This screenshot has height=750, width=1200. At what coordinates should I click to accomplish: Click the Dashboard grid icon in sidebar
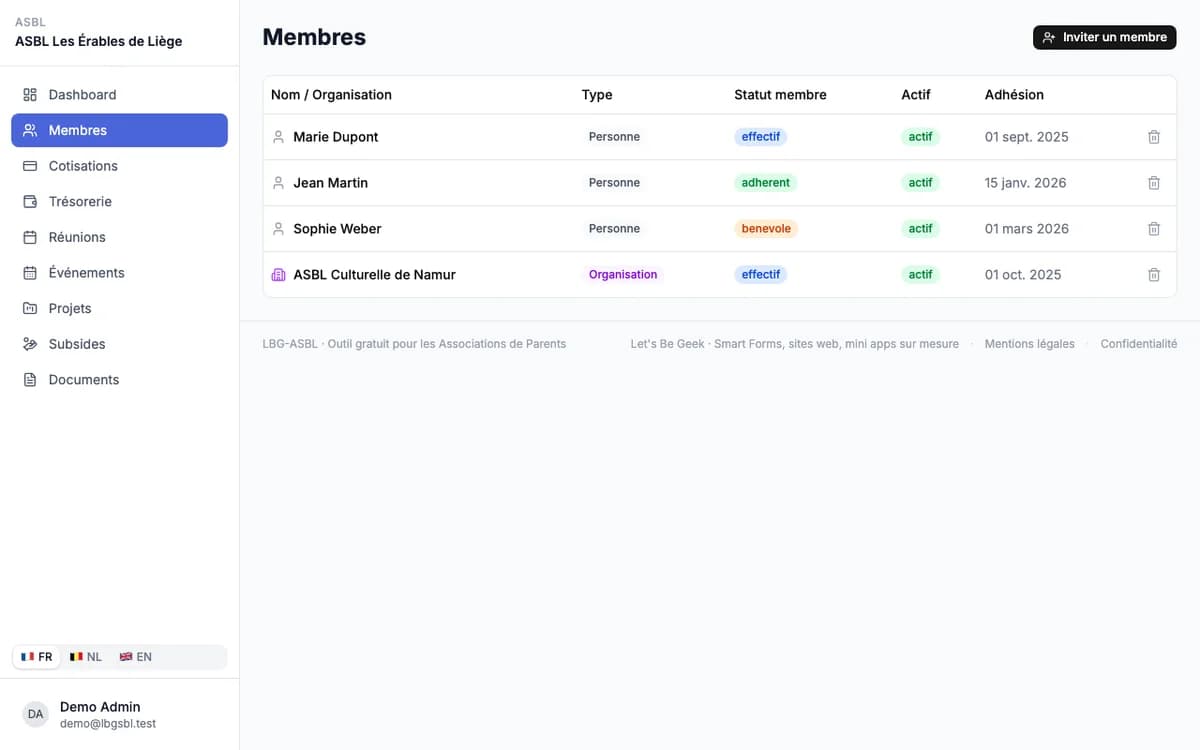30,95
